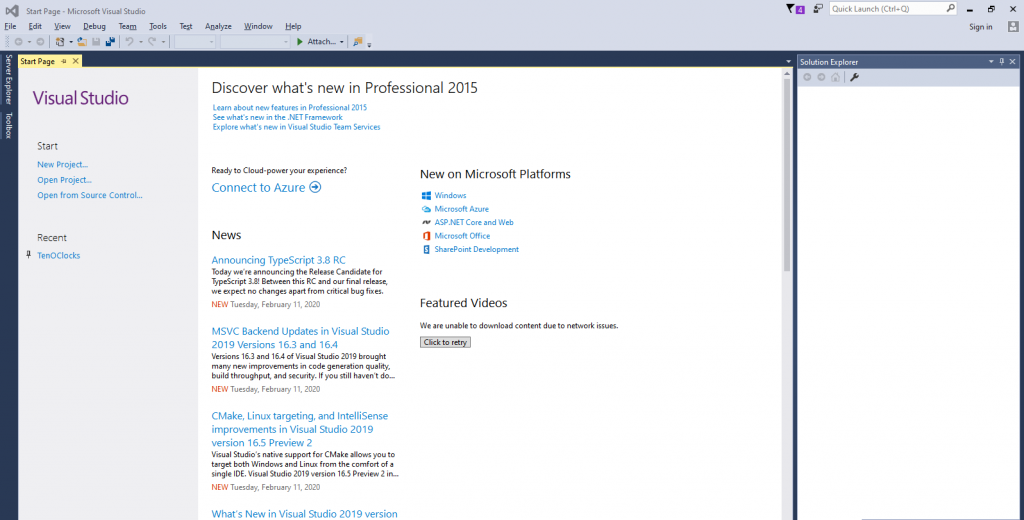Click the Undo arrow icon

click(x=129, y=42)
